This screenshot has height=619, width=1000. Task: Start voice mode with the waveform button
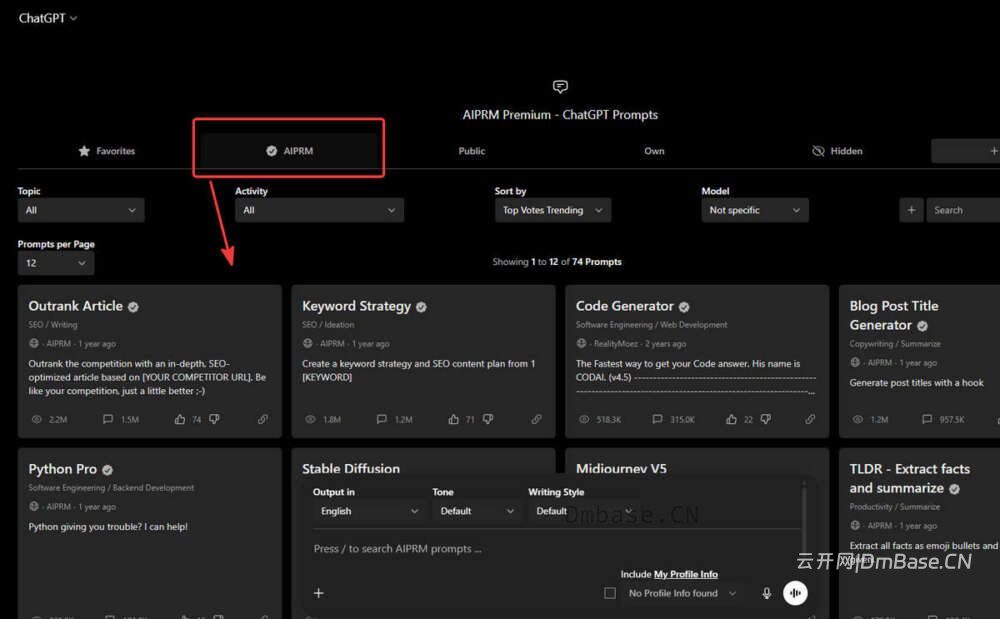pyautogui.click(x=795, y=593)
